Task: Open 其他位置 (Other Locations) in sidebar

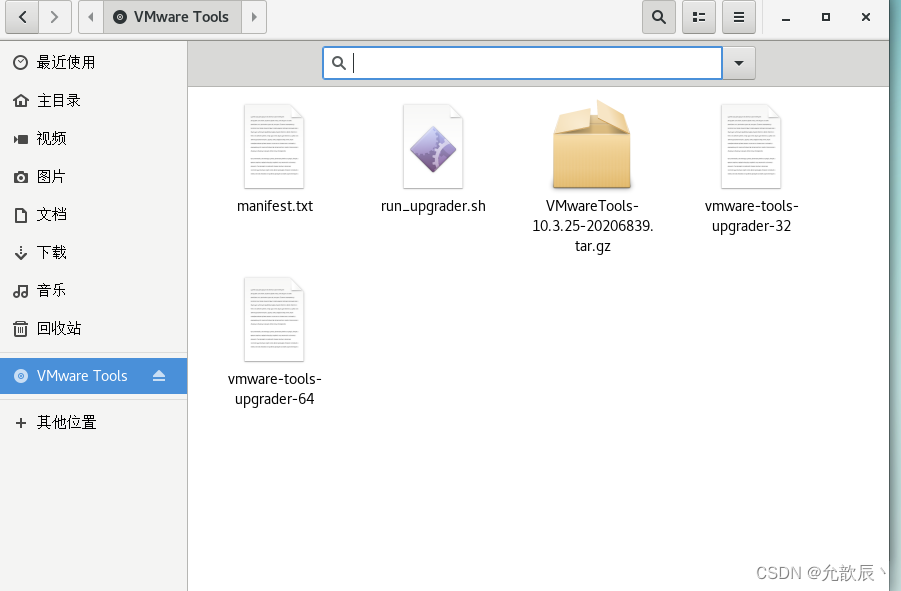Action: [x=94, y=423]
